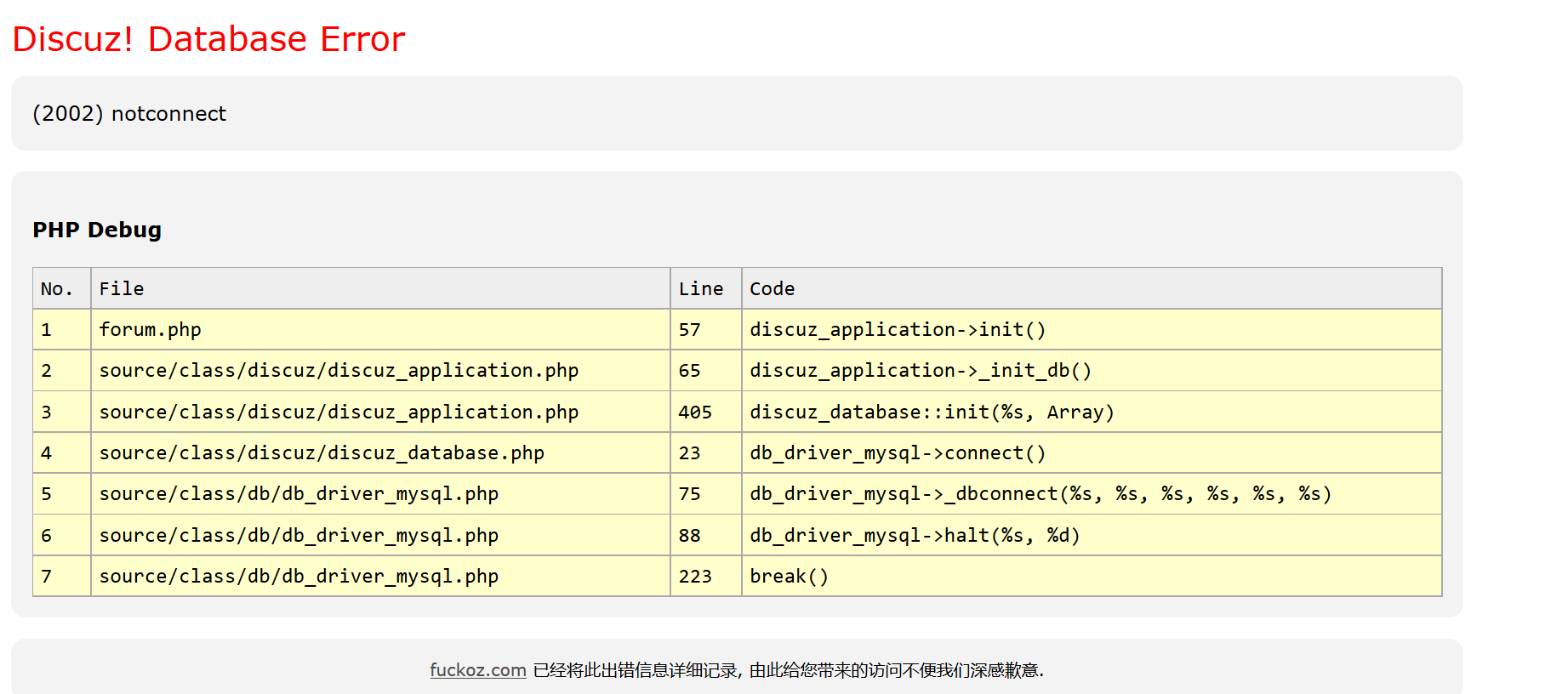This screenshot has width=1568, height=694.
Task: Select the "discuz_database::init(%s, Array)" code cell
Action: (1092, 412)
